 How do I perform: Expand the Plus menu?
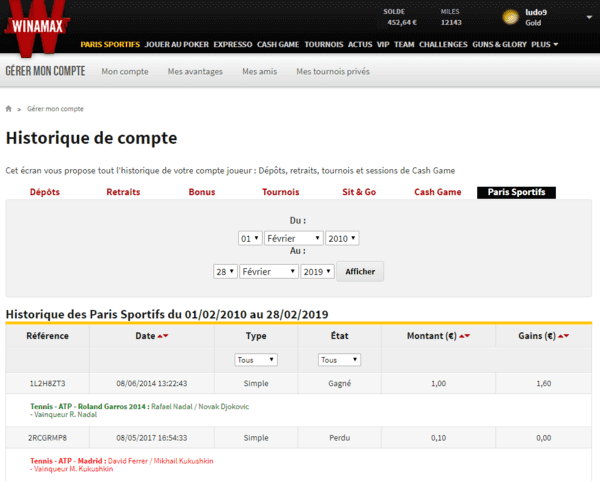pos(545,44)
